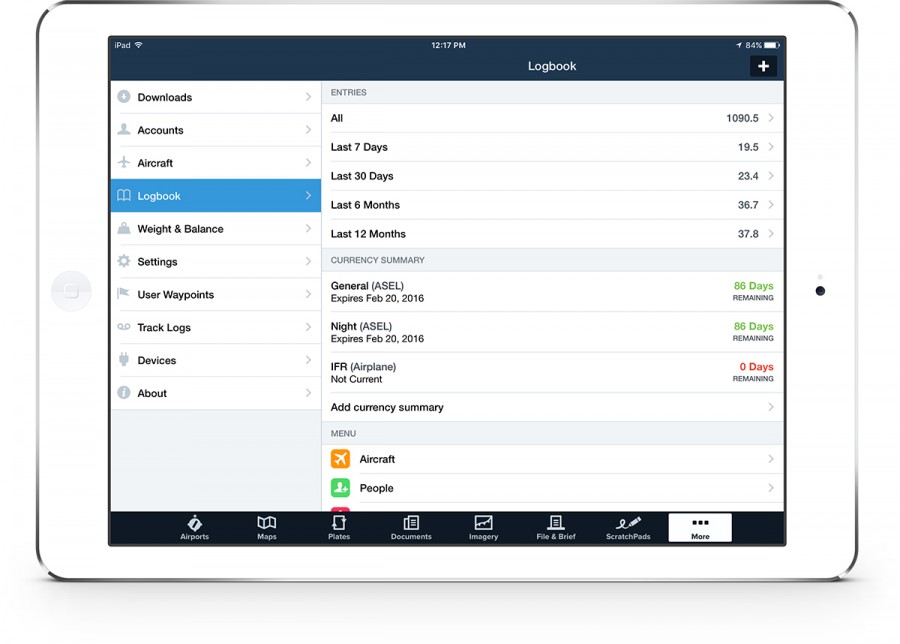Viewport: 900px width, 644px height.
Task: Tap the orange Aircraft airplane icon under Menu
Action: (340, 459)
